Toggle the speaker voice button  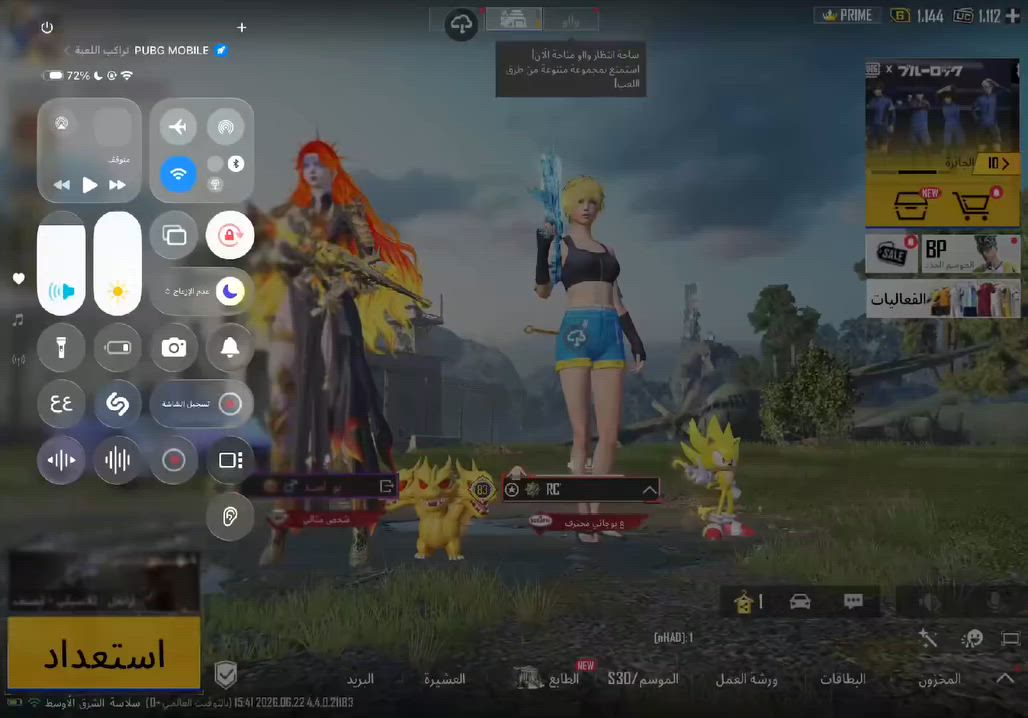[929, 601]
